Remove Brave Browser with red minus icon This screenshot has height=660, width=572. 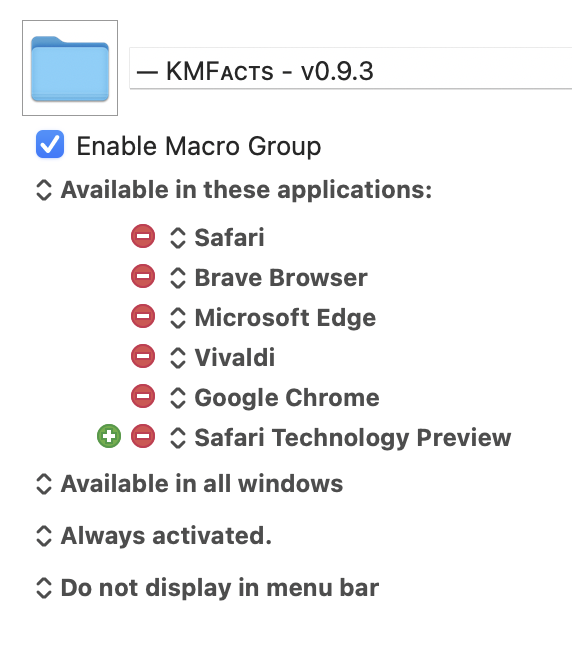click(143, 276)
